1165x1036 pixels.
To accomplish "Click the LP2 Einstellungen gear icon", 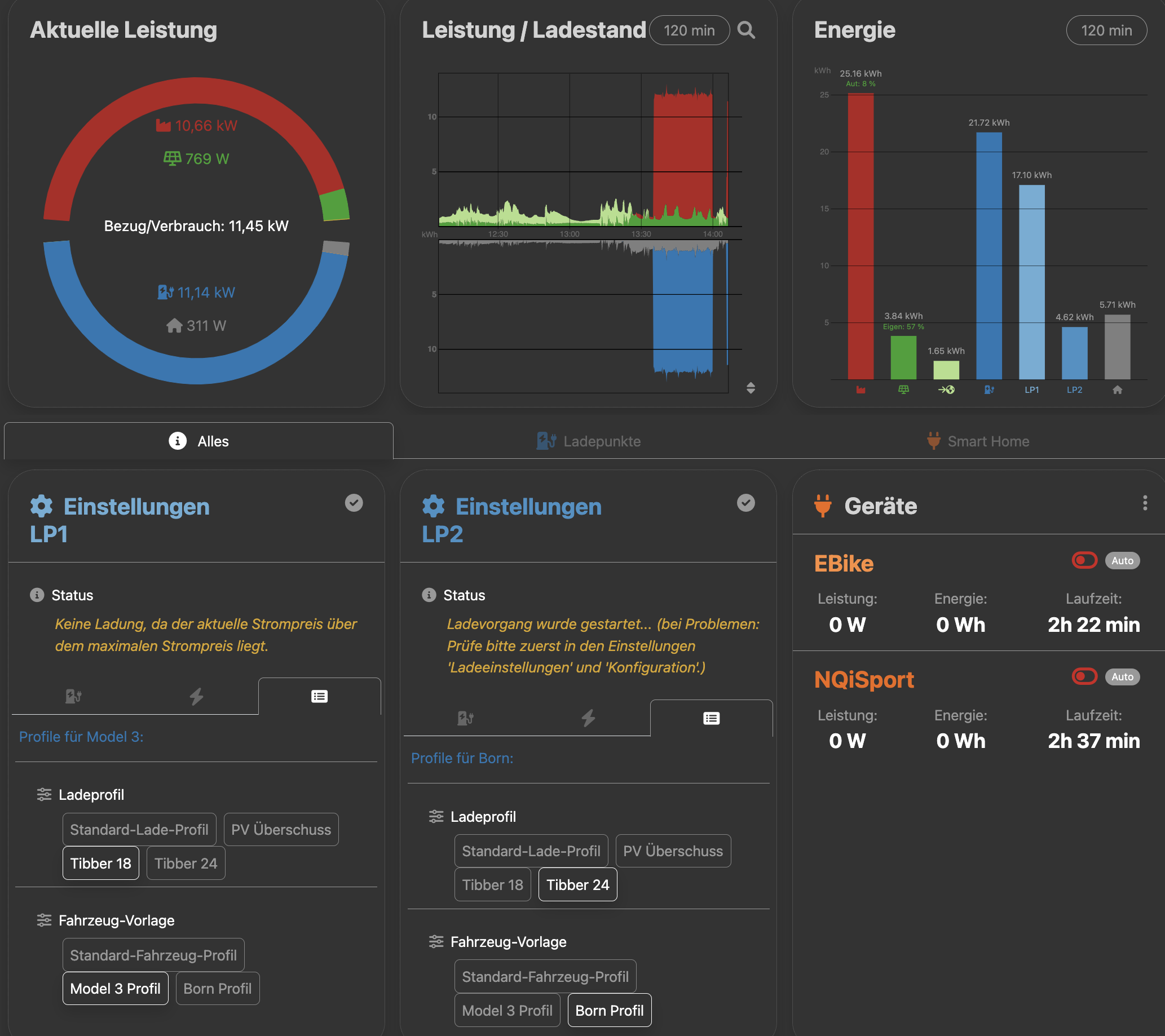I will click(433, 506).
